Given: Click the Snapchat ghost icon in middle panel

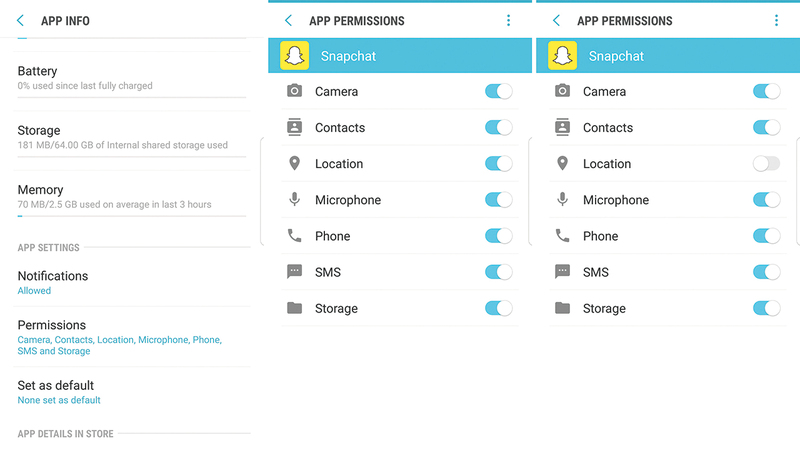Looking at the screenshot, I should pyautogui.click(x=294, y=56).
